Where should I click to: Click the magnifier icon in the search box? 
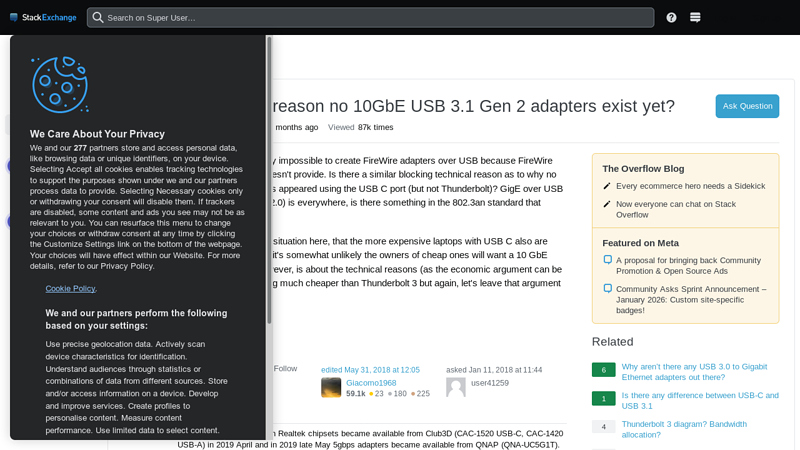[x=98, y=17]
